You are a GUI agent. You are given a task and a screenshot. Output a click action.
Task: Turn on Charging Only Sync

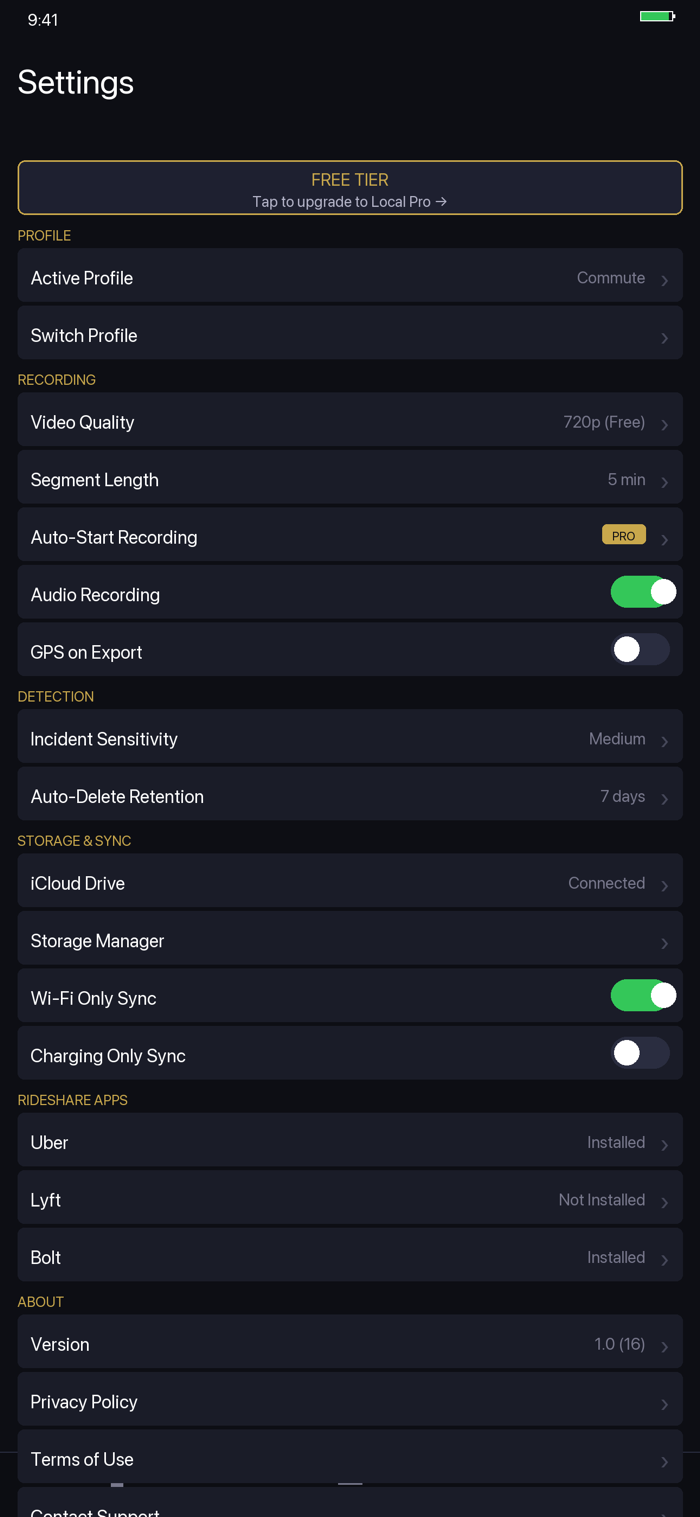pyautogui.click(x=641, y=1053)
